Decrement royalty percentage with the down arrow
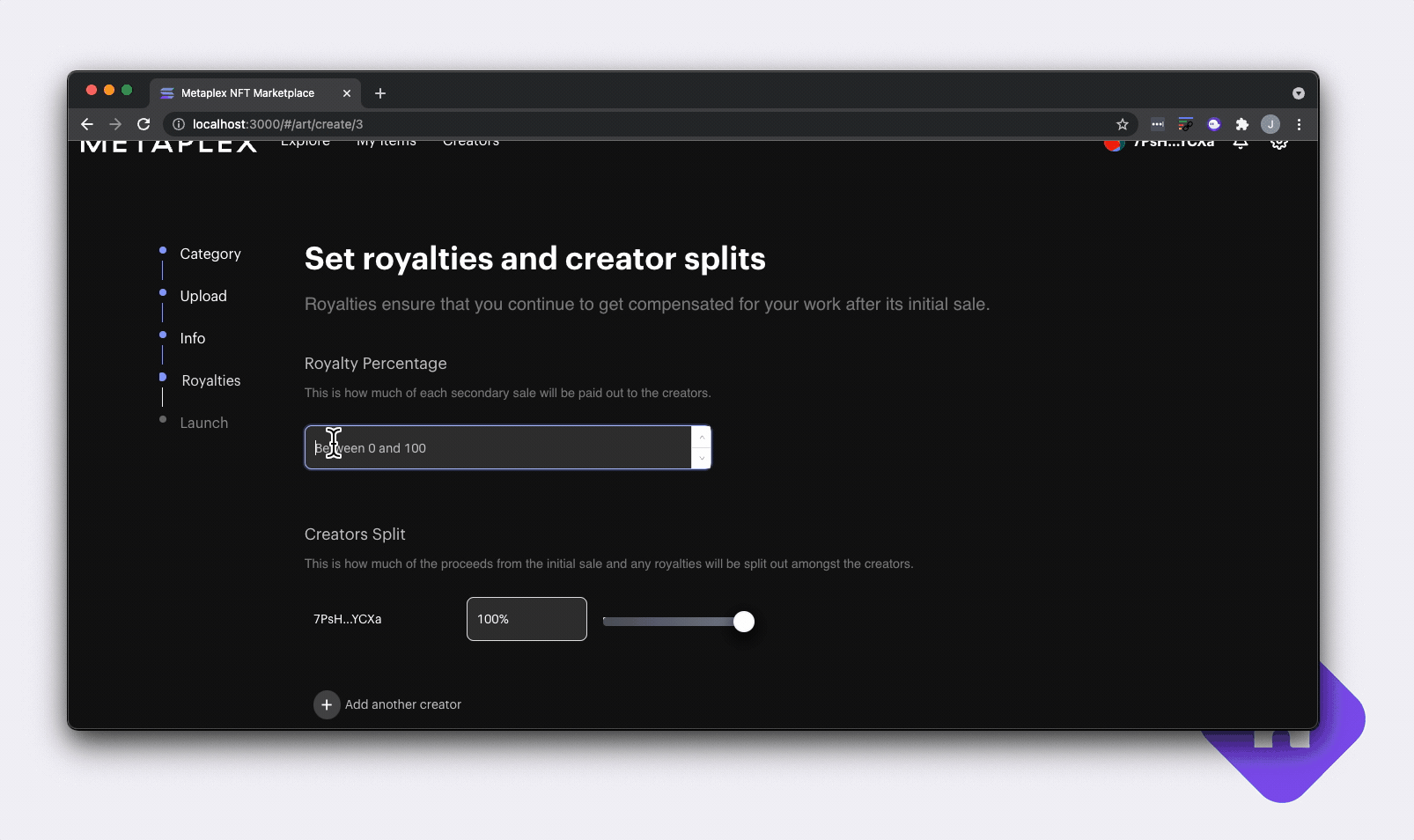Viewport: 1414px width, 840px height. pos(701,458)
